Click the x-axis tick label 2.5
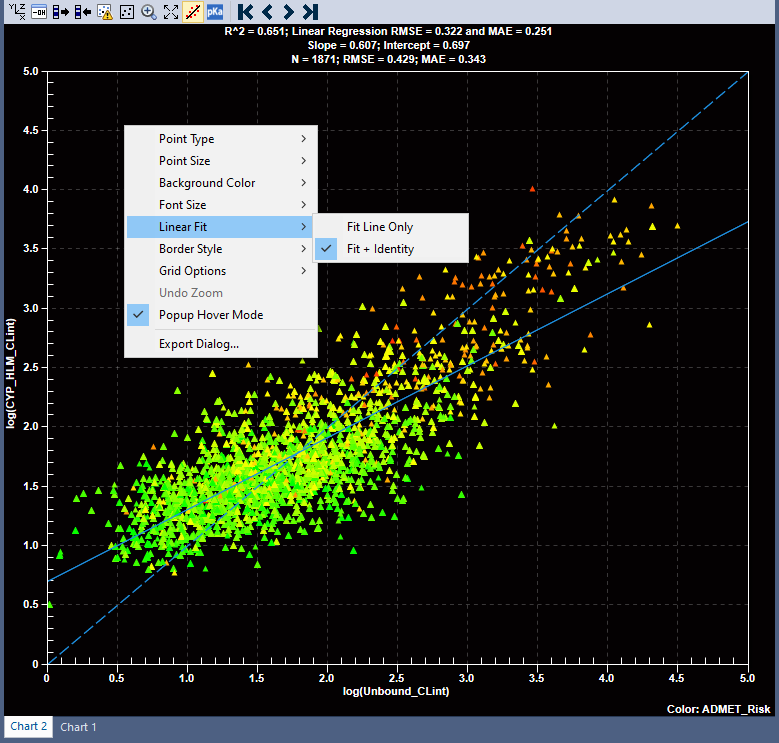This screenshot has width=779, height=743. [396, 678]
